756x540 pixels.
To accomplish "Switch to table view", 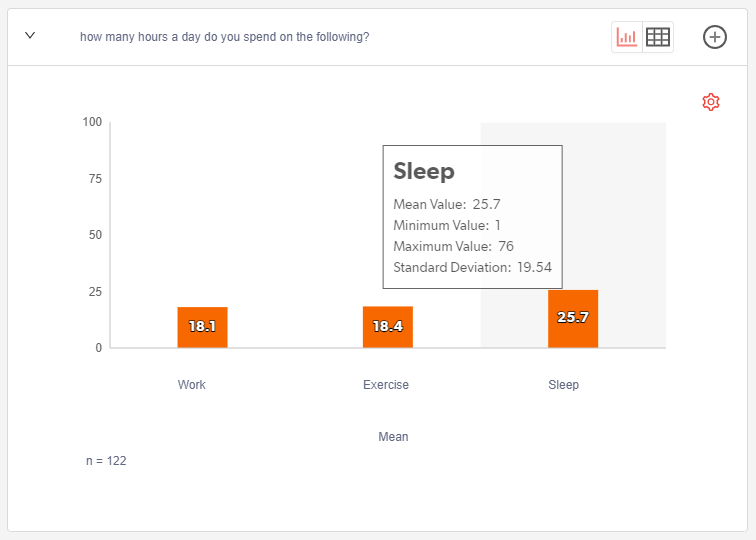I will point(658,37).
